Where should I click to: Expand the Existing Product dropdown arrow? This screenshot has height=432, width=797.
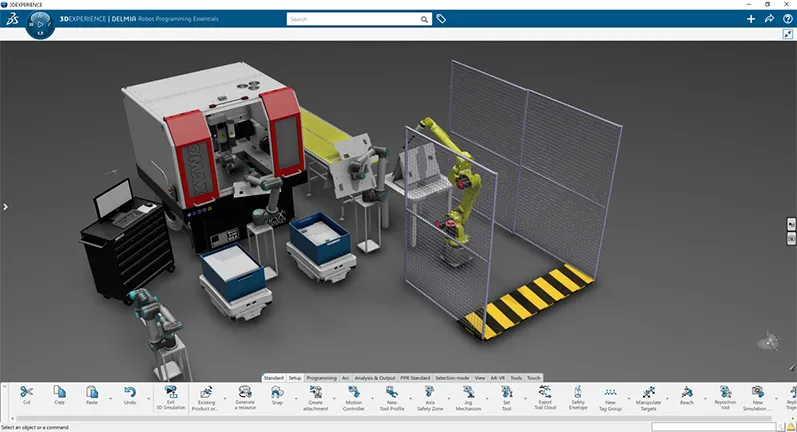click(x=225, y=398)
